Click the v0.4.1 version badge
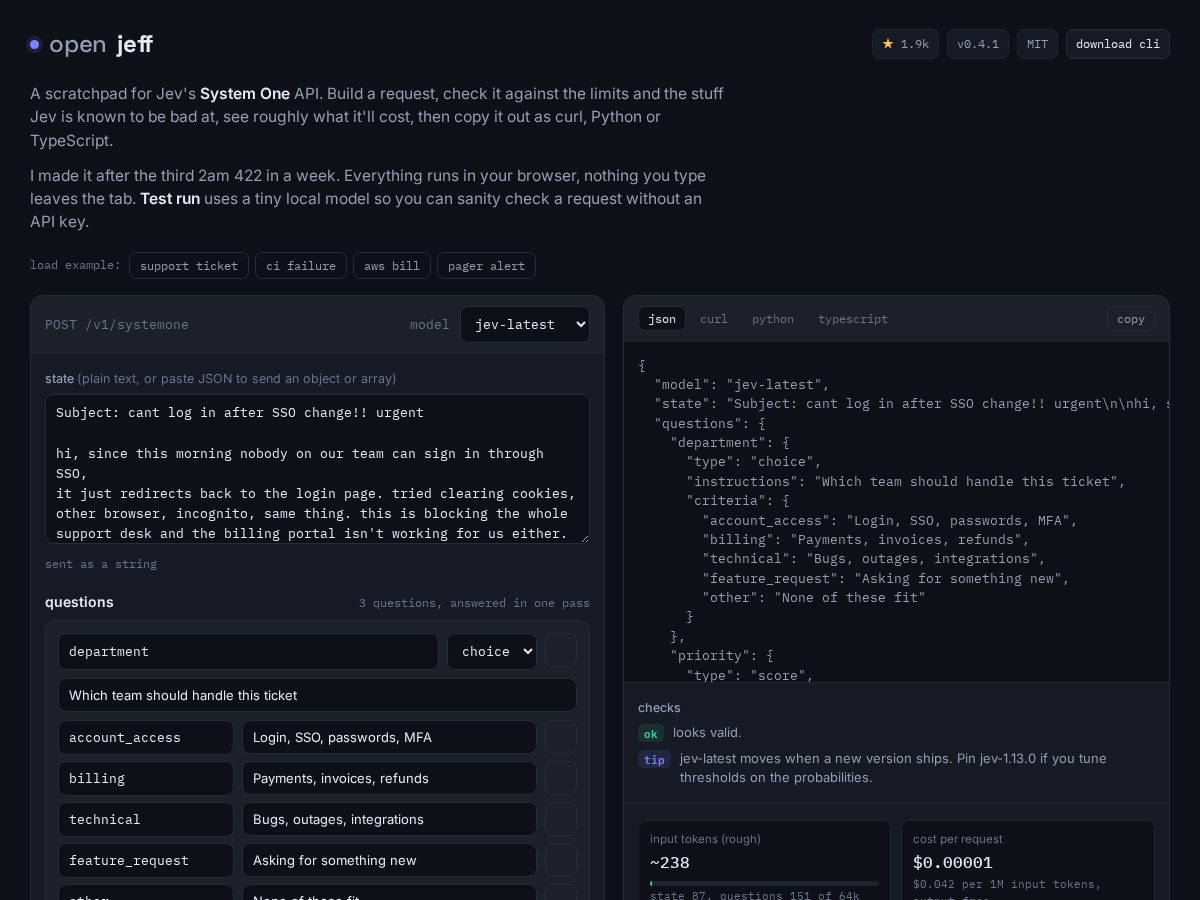The width and height of the screenshot is (1200, 900). [x=978, y=44]
